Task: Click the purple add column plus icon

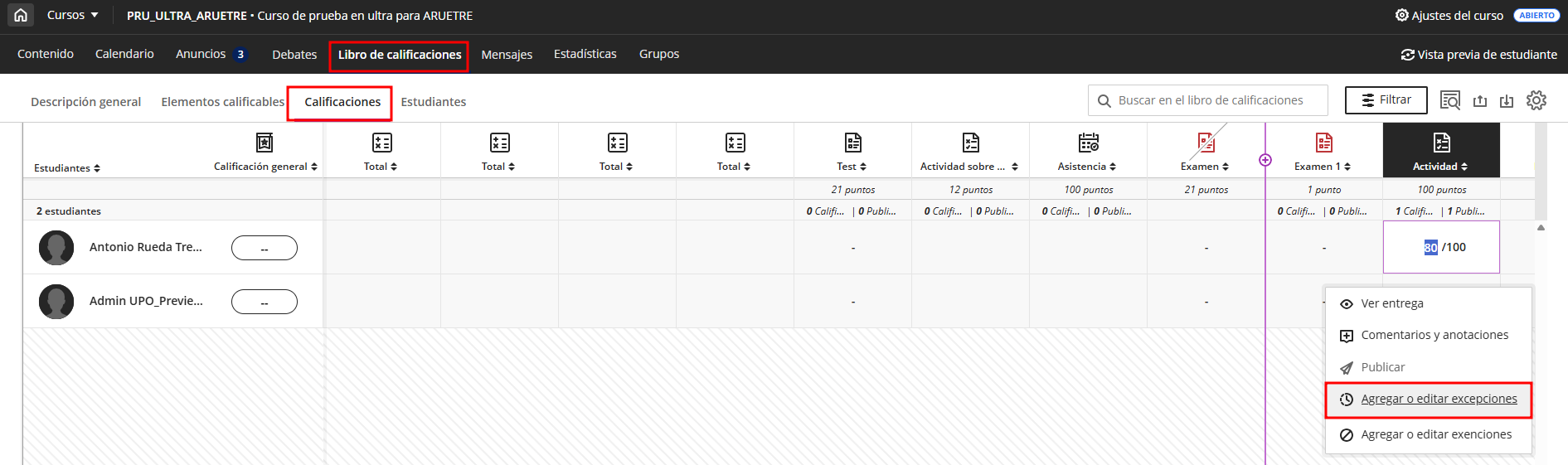Action: 1265,160
